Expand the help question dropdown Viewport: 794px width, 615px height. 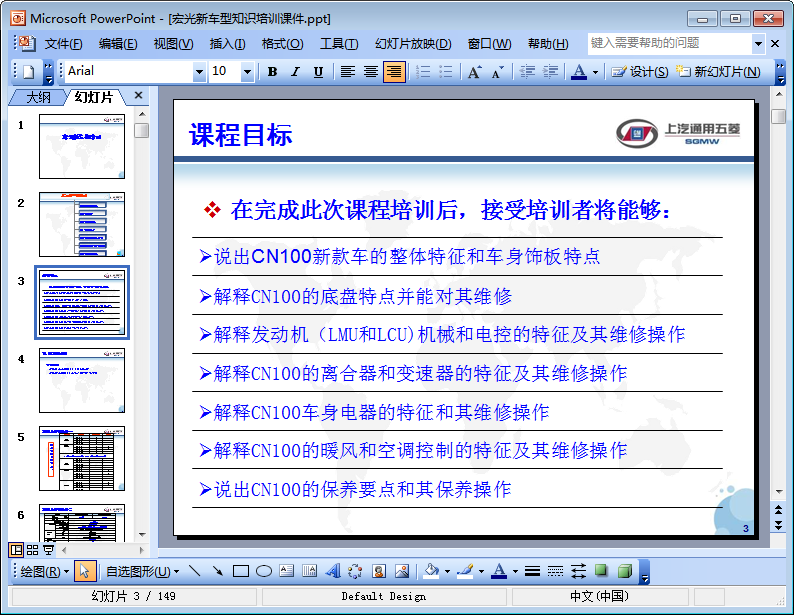pos(758,44)
